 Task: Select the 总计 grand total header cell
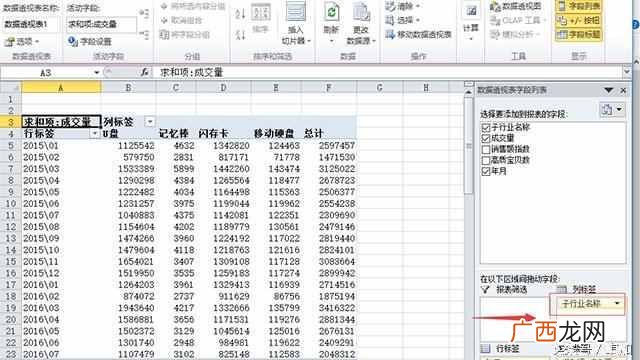[329, 133]
